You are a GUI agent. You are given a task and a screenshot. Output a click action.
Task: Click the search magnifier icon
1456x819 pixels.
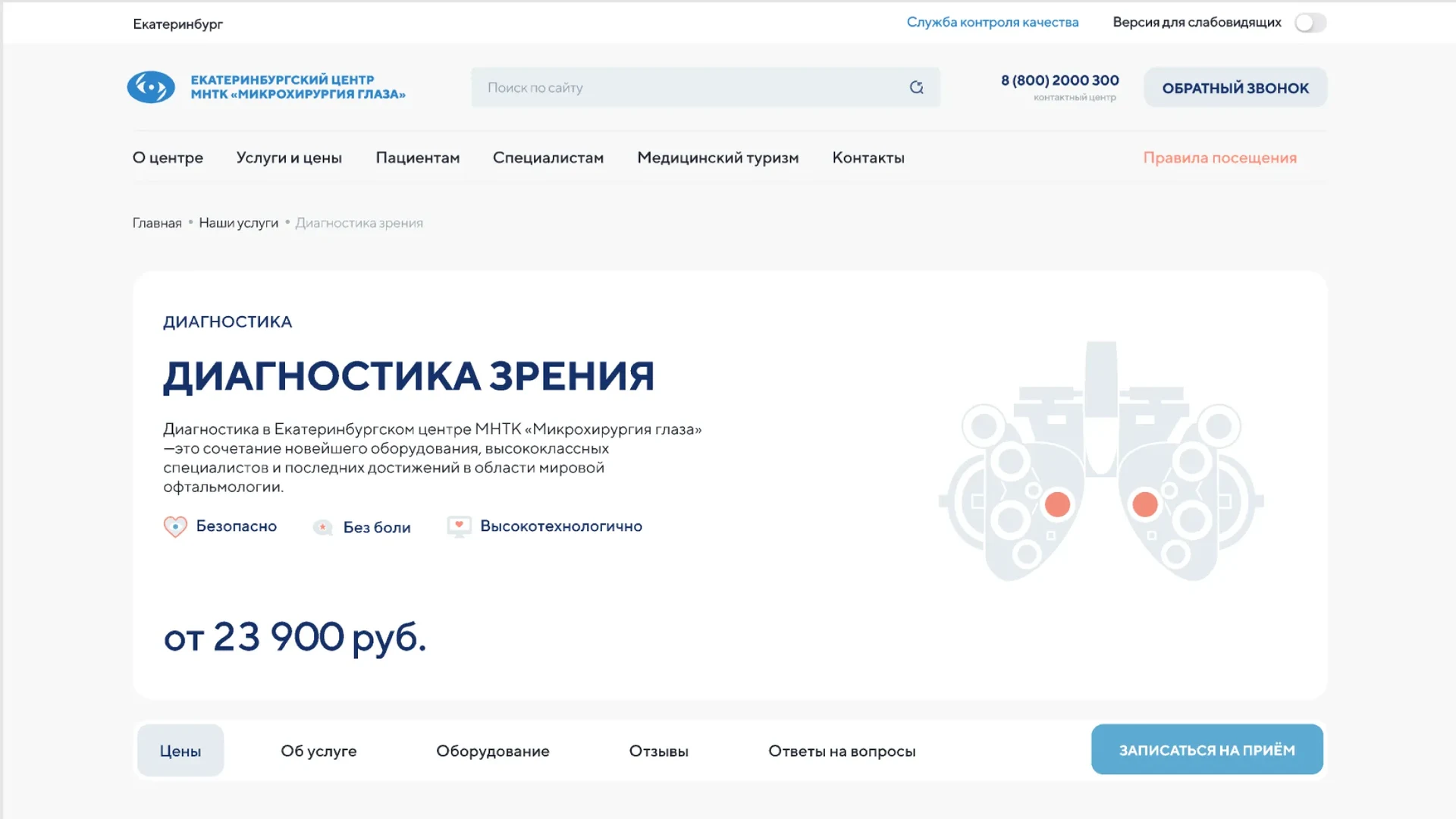(x=916, y=87)
